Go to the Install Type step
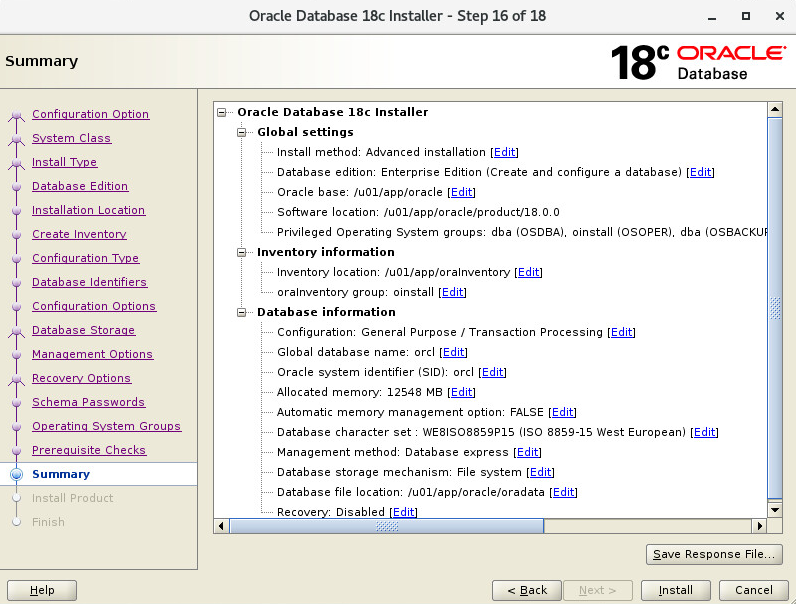Screen dimensions: 796x604 coord(64,162)
